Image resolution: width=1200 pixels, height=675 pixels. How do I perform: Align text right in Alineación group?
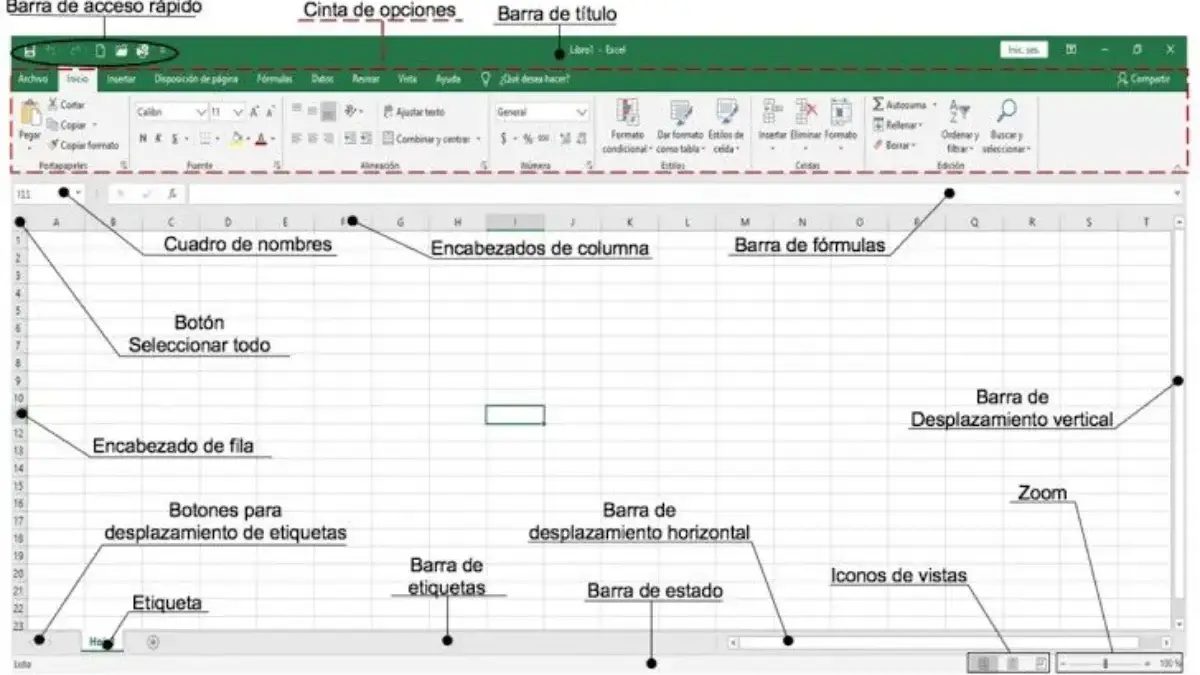click(329, 139)
